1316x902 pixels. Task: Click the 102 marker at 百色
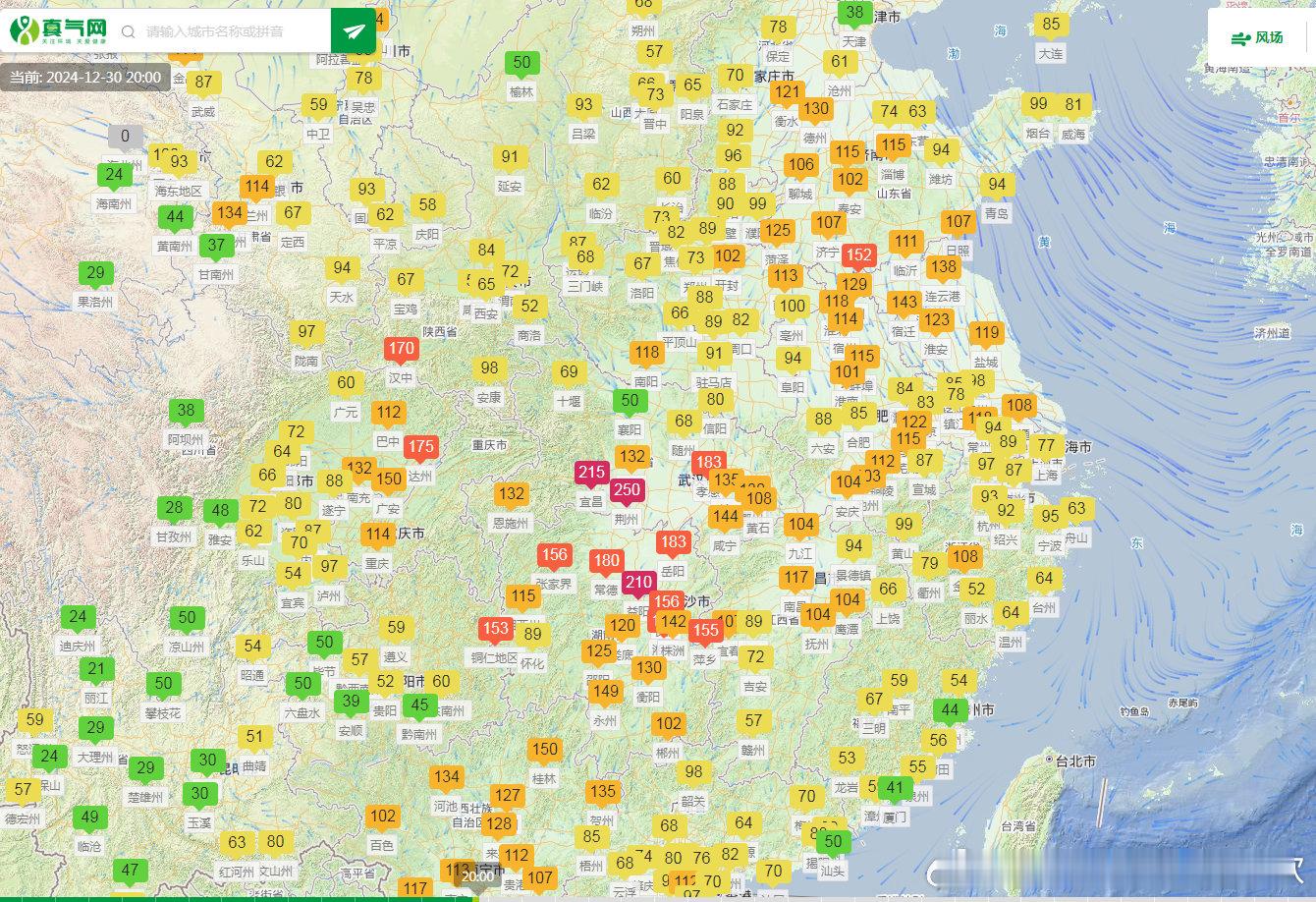point(382,817)
